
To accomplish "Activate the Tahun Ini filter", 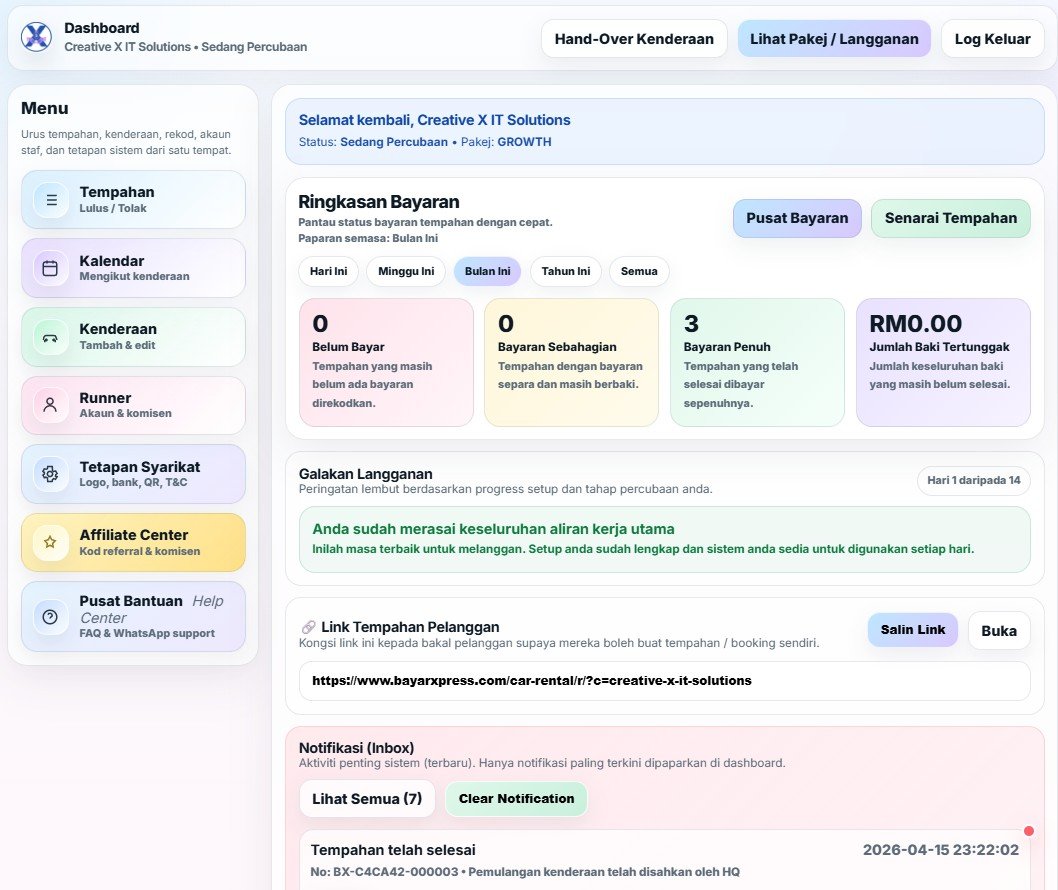I will pos(565,271).
